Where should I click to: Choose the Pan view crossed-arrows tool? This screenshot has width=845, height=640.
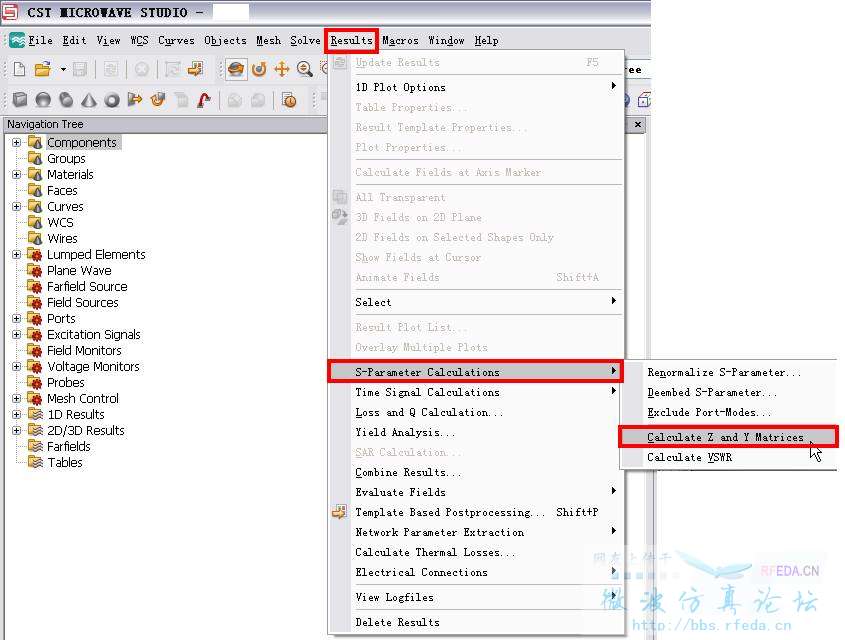point(282,69)
